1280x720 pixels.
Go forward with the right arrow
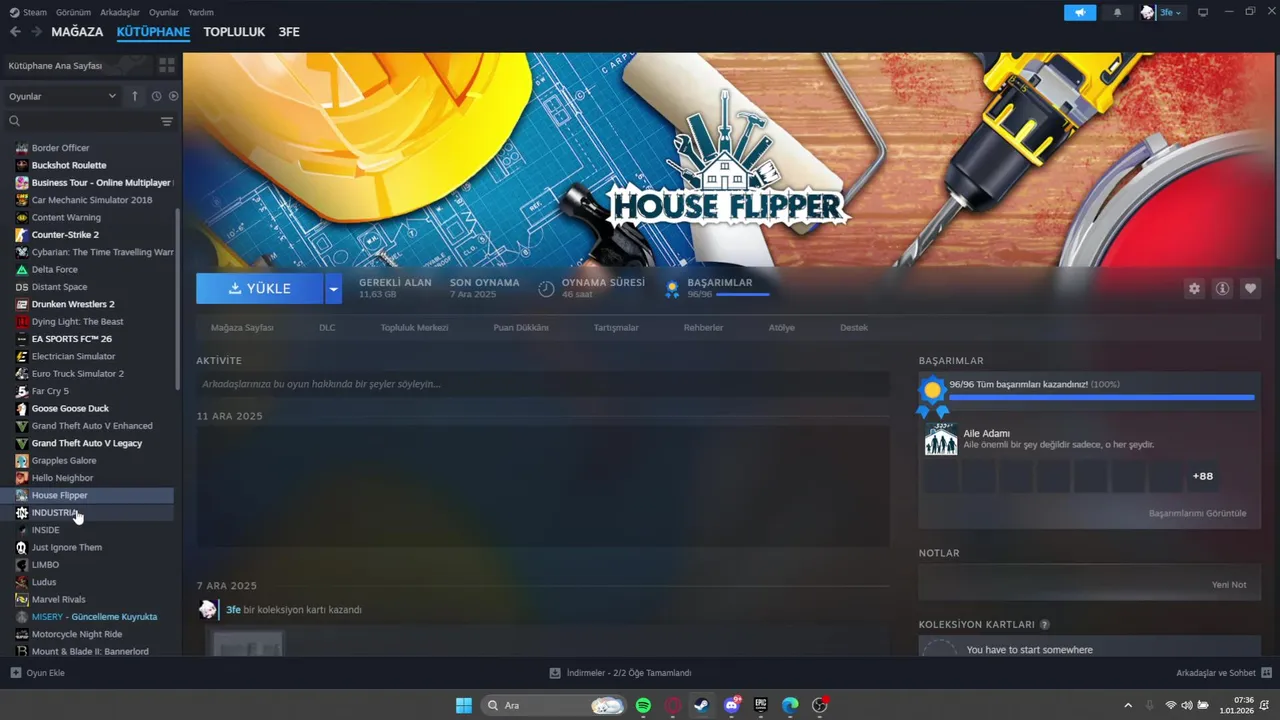[36, 32]
